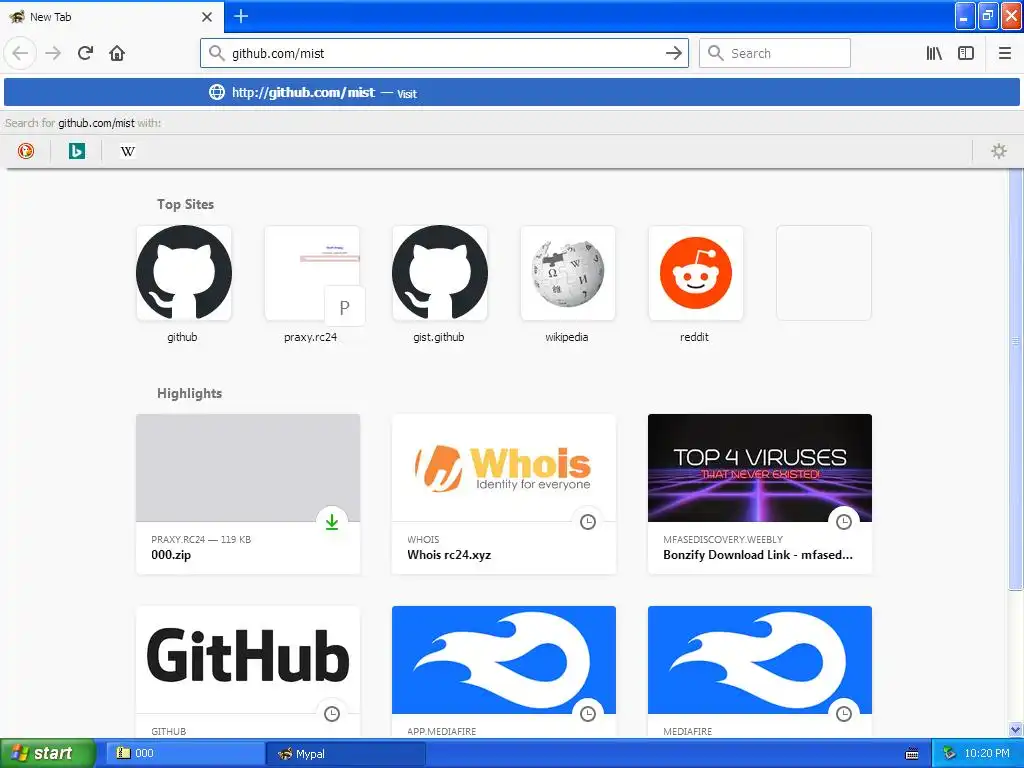
Task: Open the GitHub highlight card
Action: [x=248, y=672]
